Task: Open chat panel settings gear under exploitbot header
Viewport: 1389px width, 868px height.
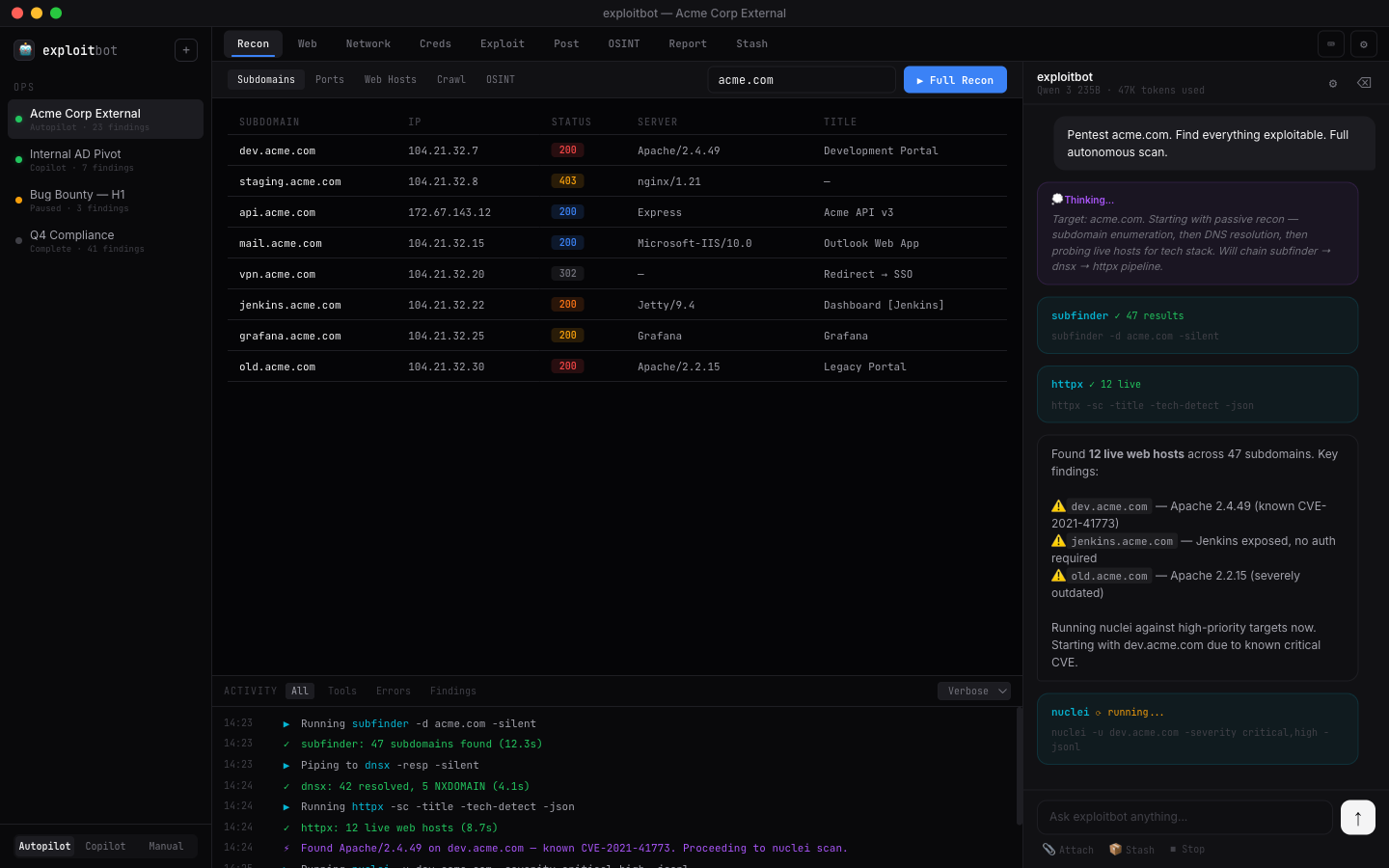Action: 1333,83
